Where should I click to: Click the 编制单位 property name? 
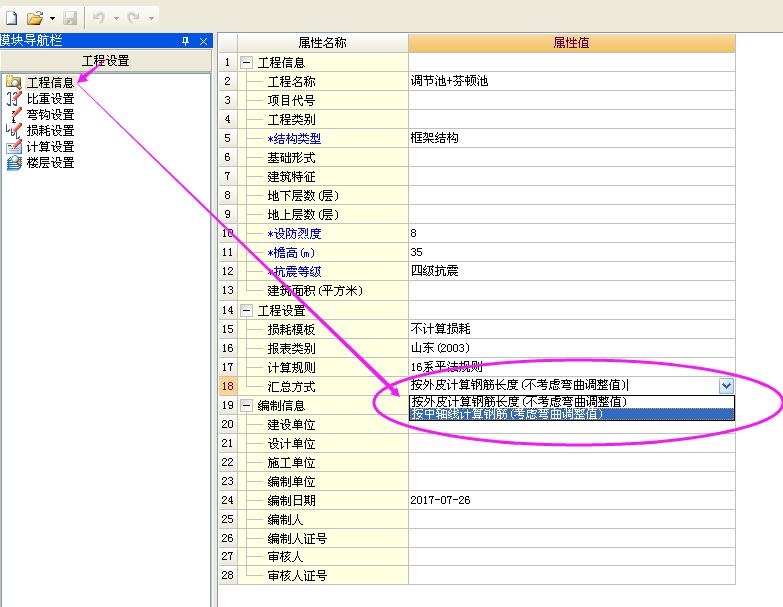(x=291, y=481)
